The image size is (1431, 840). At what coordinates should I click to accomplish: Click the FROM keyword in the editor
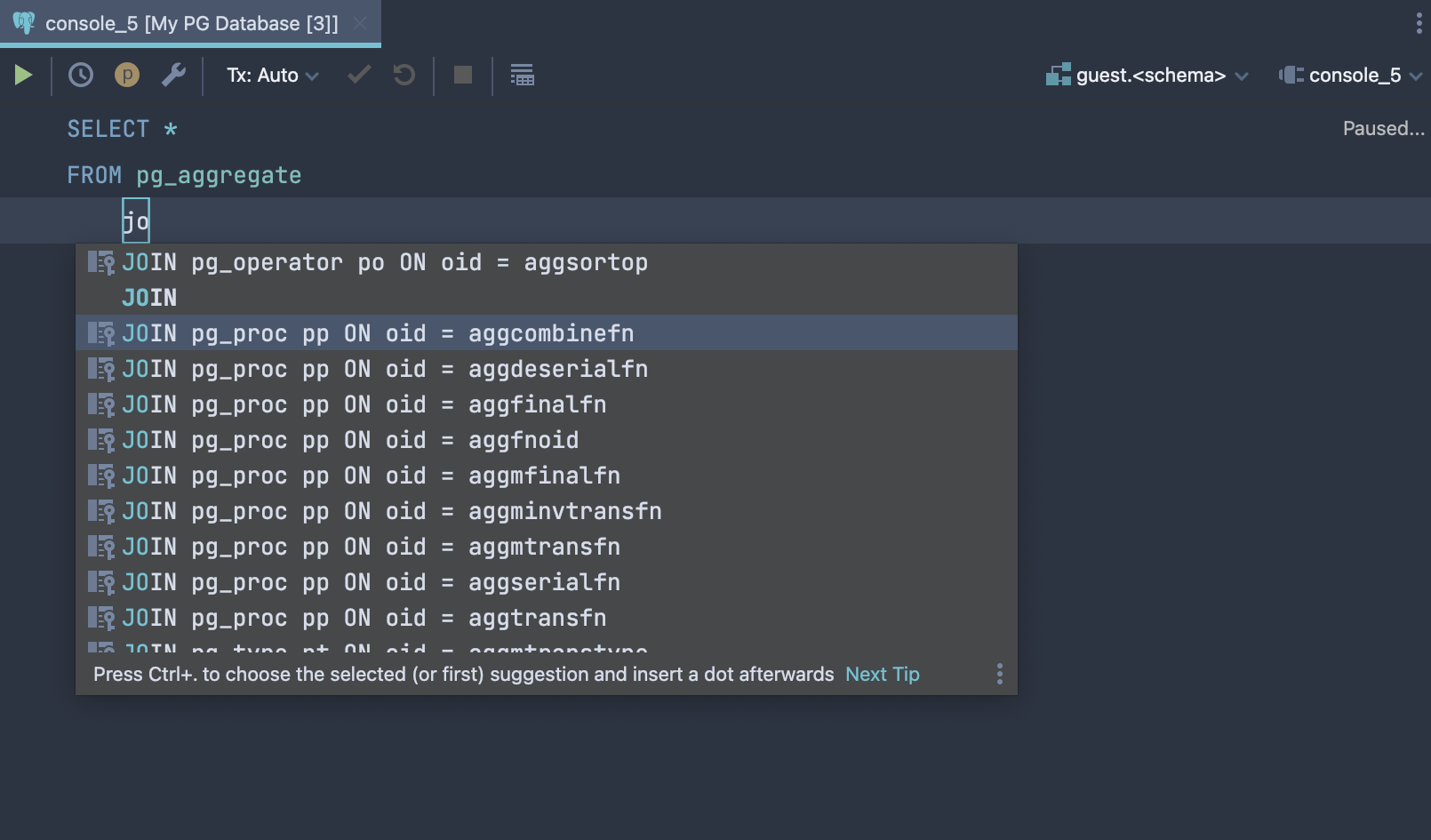(94, 175)
